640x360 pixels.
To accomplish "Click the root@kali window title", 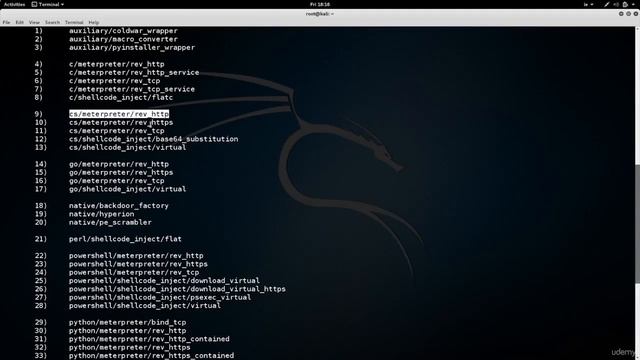I will pyautogui.click(x=320, y=14).
